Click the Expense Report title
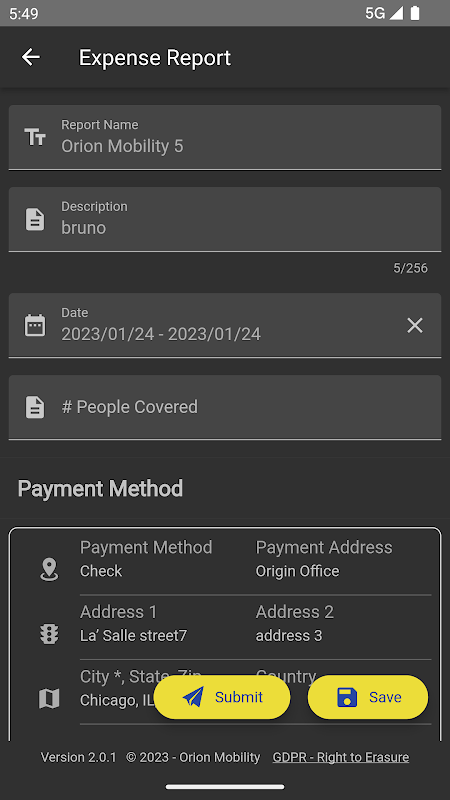The height and width of the screenshot is (800, 450). [x=155, y=58]
